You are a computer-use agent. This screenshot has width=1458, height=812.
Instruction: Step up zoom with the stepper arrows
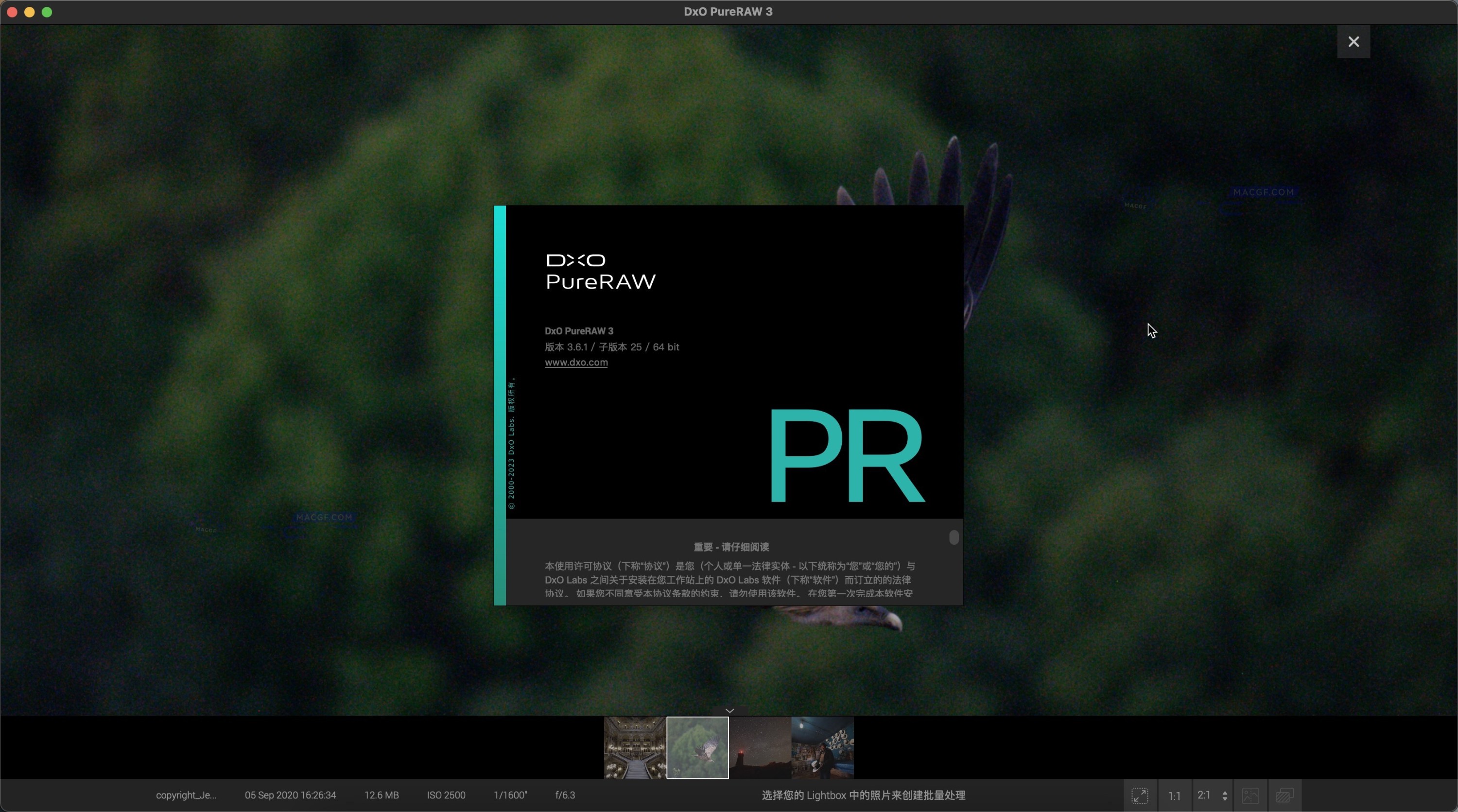click(1224, 795)
